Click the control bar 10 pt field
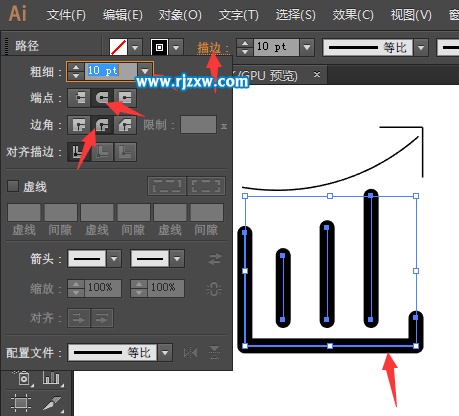459x416 pixels. [x=276, y=47]
